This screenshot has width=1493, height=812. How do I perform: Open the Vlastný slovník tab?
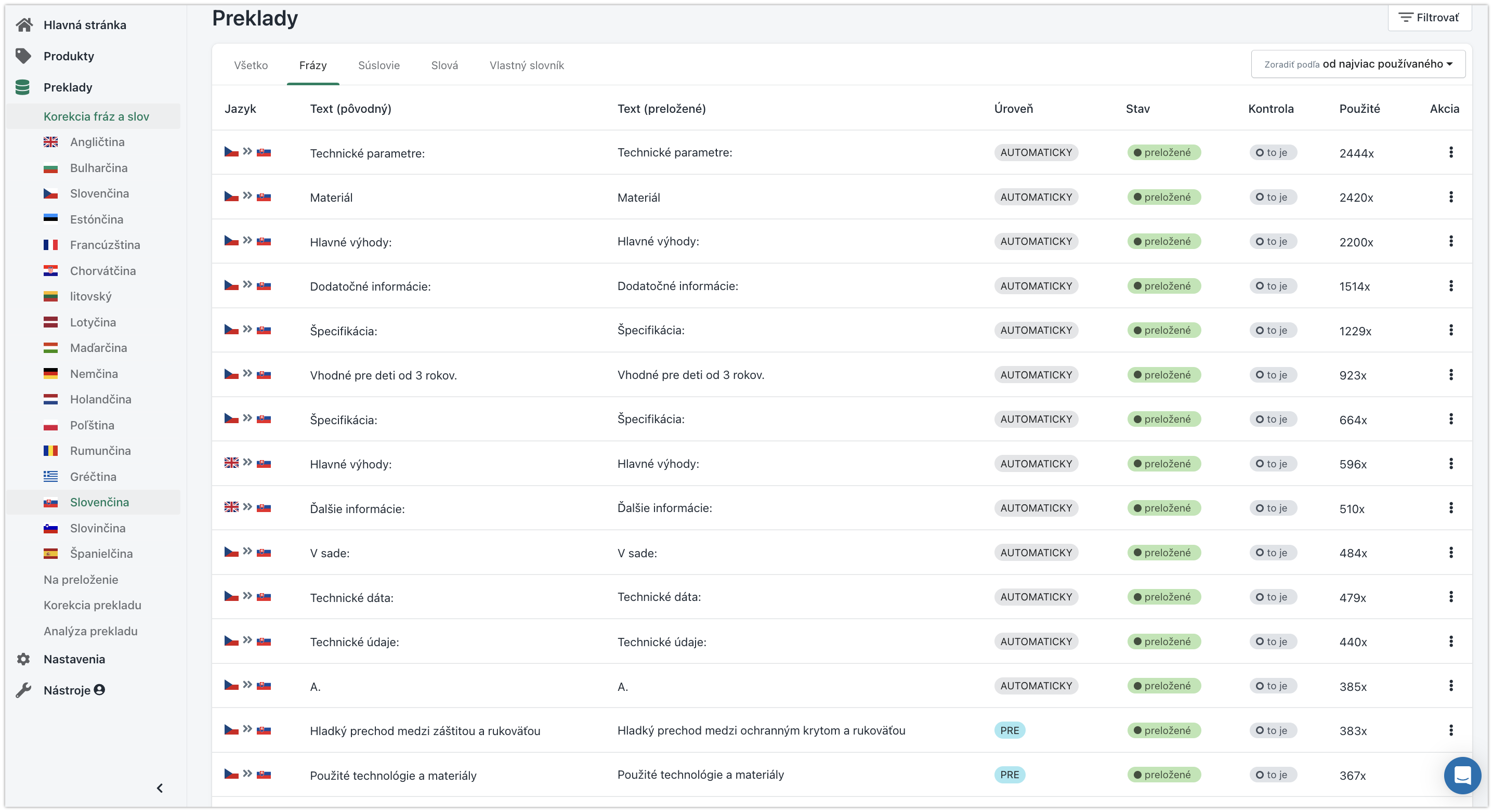coord(526,65)
